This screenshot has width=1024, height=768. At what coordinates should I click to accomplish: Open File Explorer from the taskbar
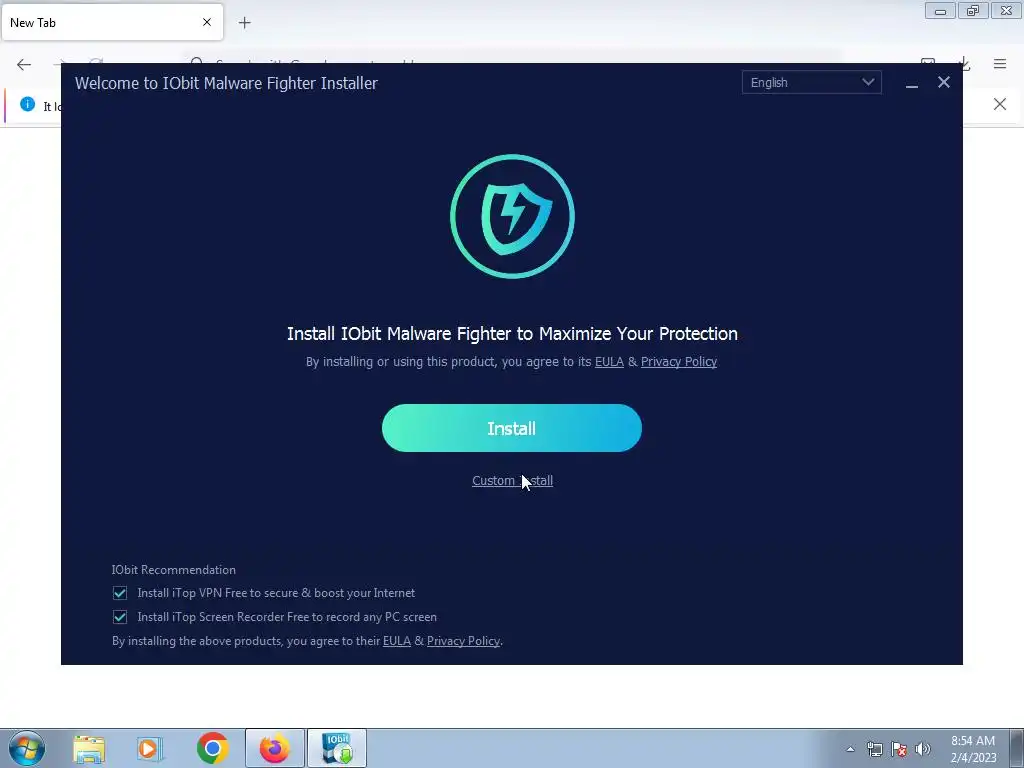[x=89, y=749]
